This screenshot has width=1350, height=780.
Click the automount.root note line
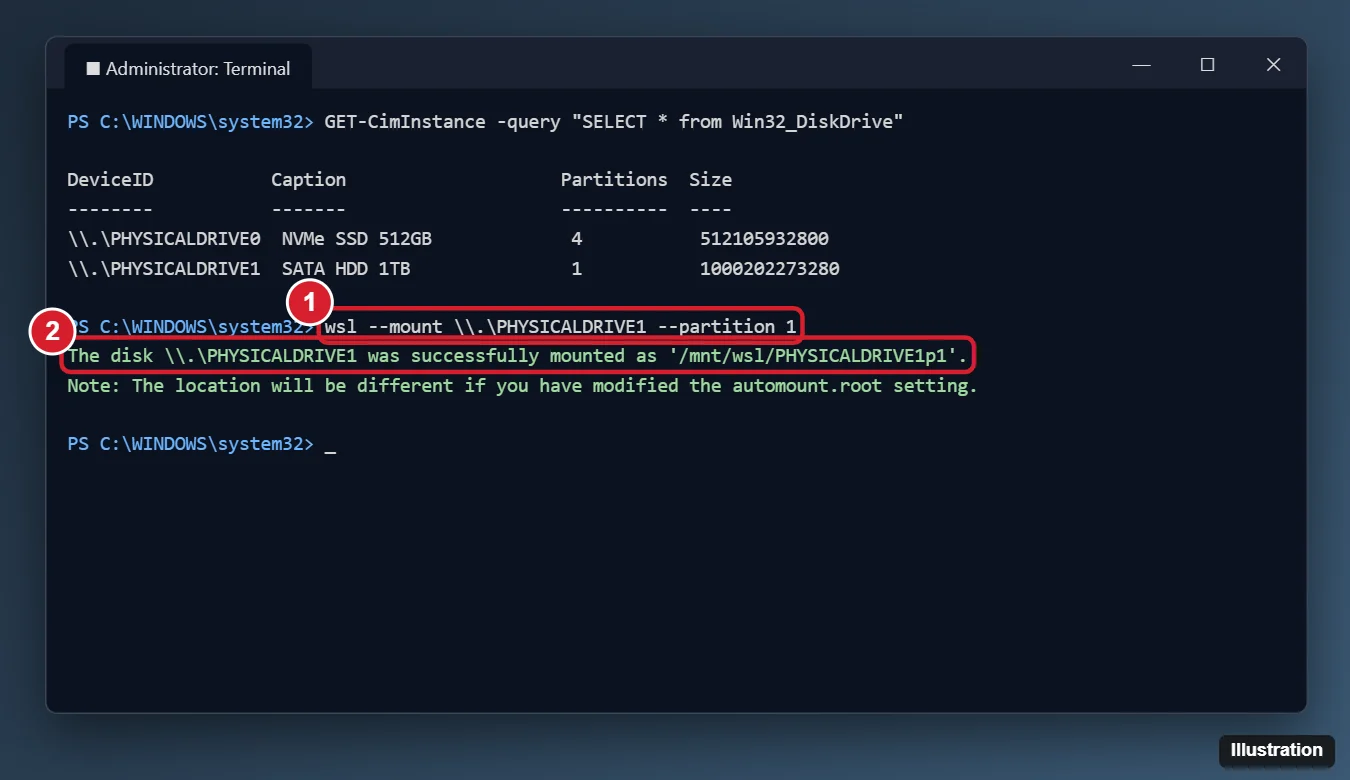[x=522, y=385]
